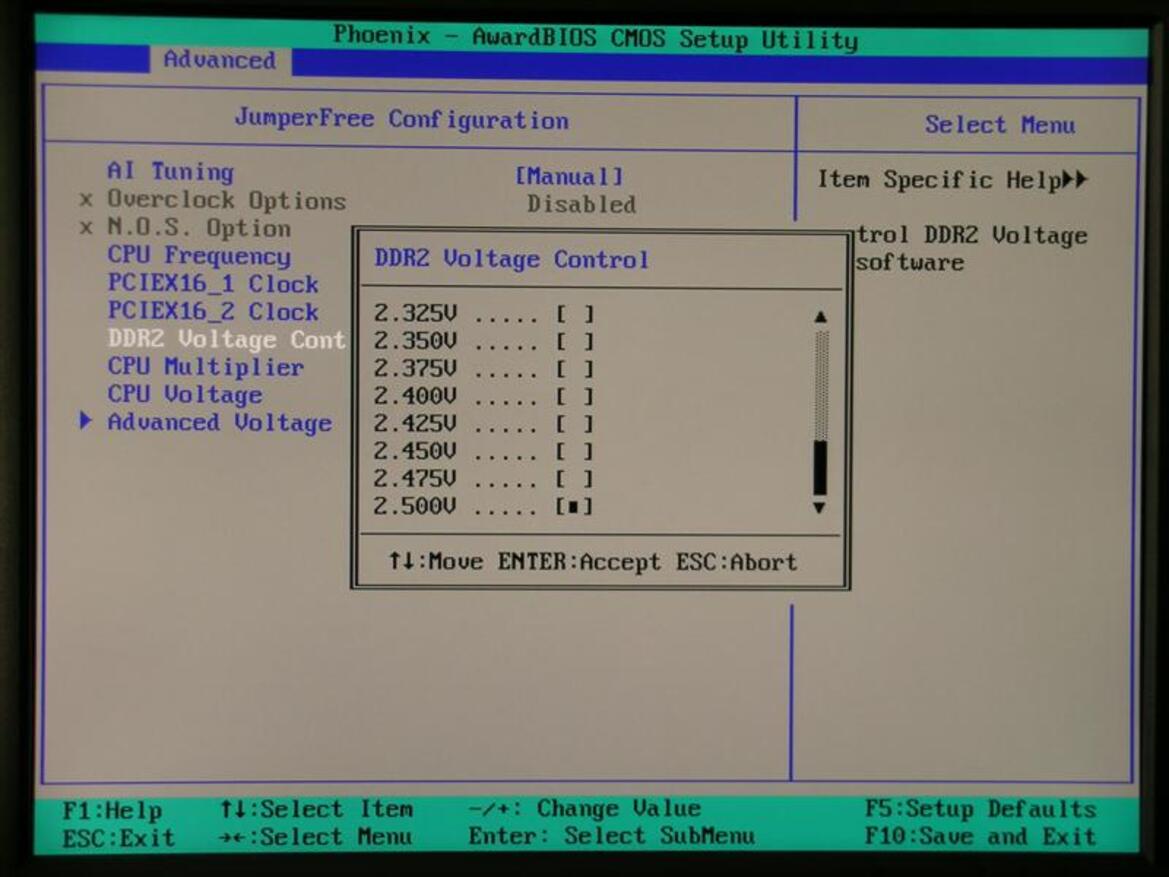Viewport: 1169px width, 877px height.
Task: Open the CPU Voltage setting
Action: [x=185, y=395]
